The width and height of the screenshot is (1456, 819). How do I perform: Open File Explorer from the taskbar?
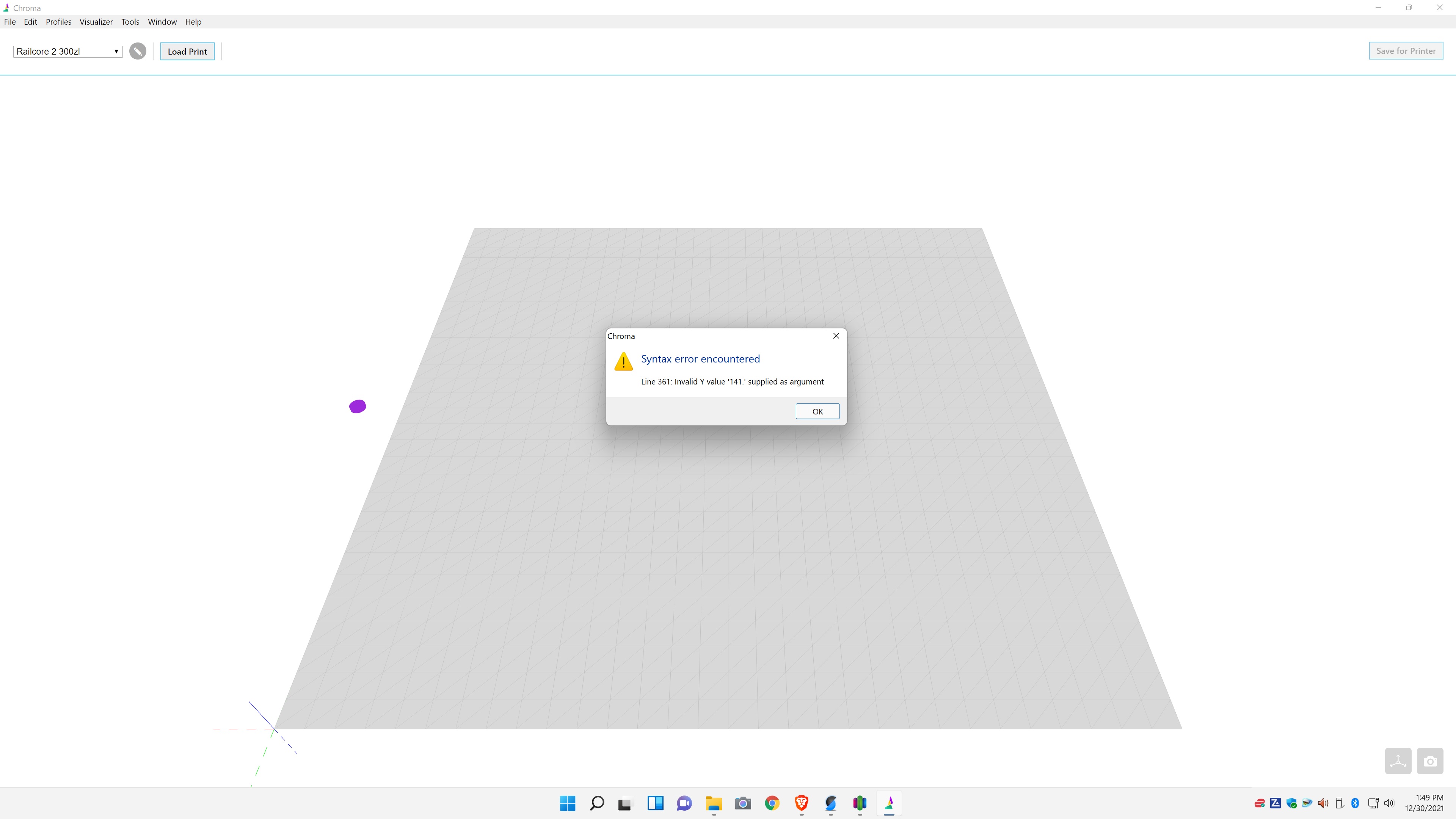pyautogui.click(x=713, y=803)
